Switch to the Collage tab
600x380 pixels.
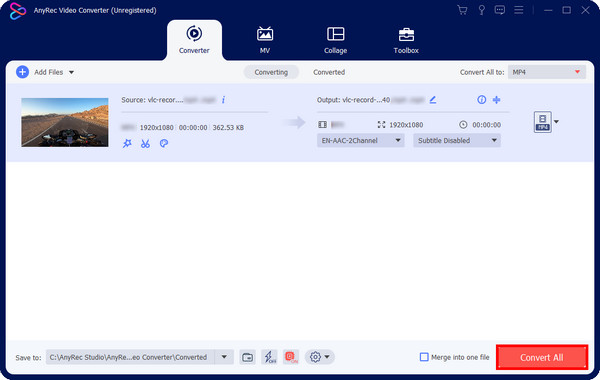point(336,40)
